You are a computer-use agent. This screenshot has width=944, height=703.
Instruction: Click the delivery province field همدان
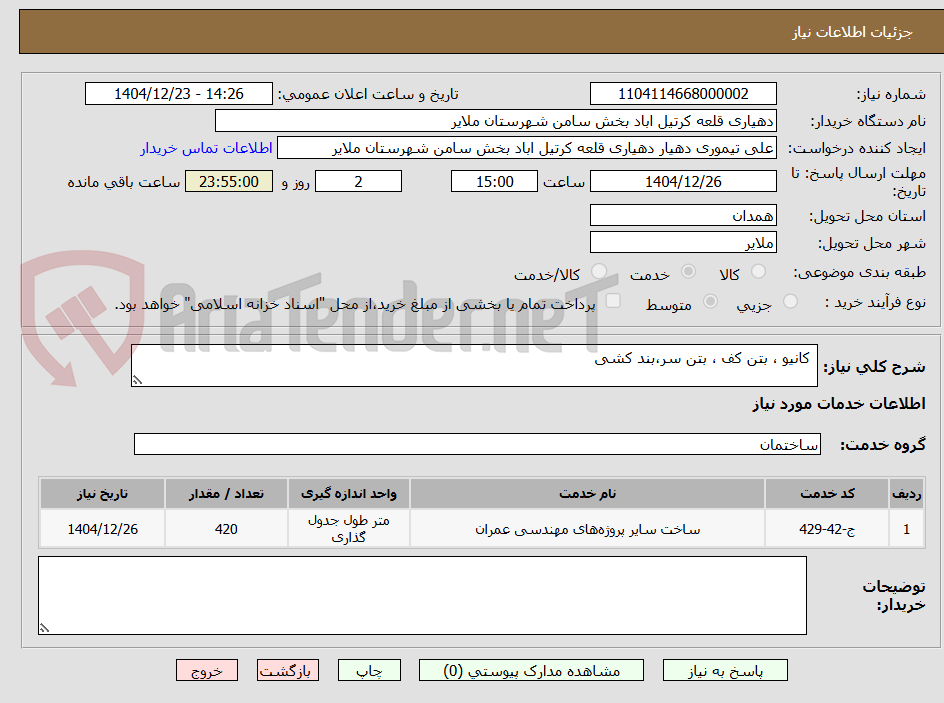(x=683, y=215)
